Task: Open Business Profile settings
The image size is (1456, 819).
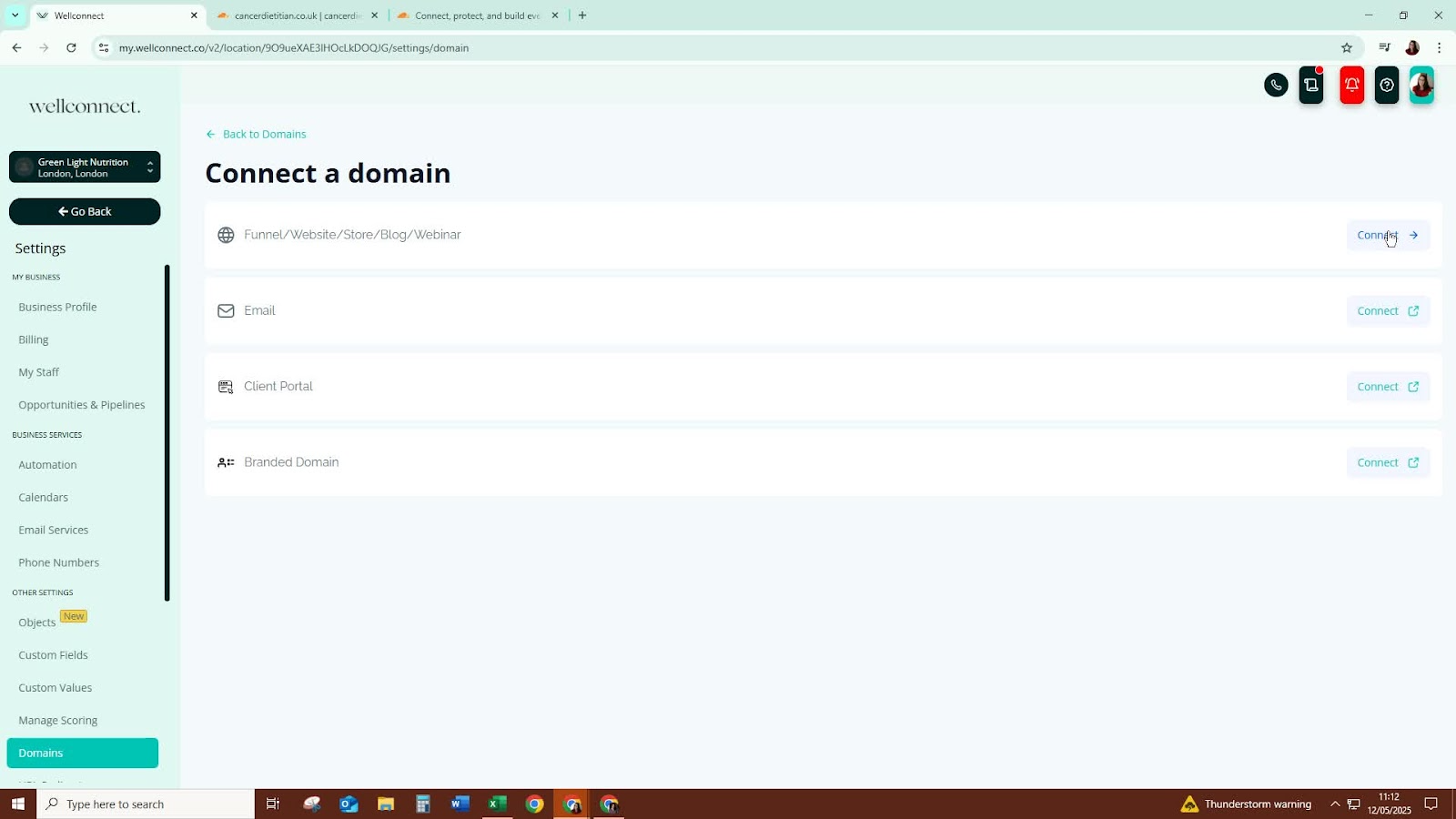Action: [57, 308]
